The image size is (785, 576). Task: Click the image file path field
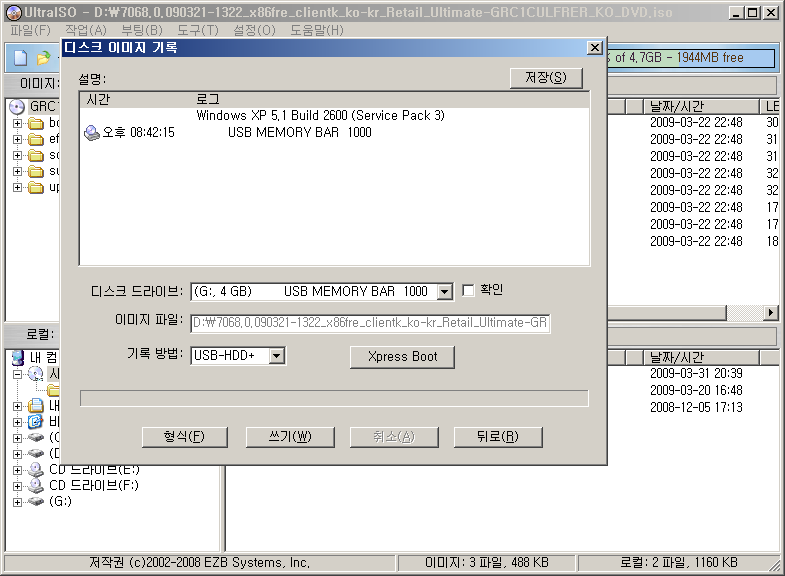(x=370, y=323)
